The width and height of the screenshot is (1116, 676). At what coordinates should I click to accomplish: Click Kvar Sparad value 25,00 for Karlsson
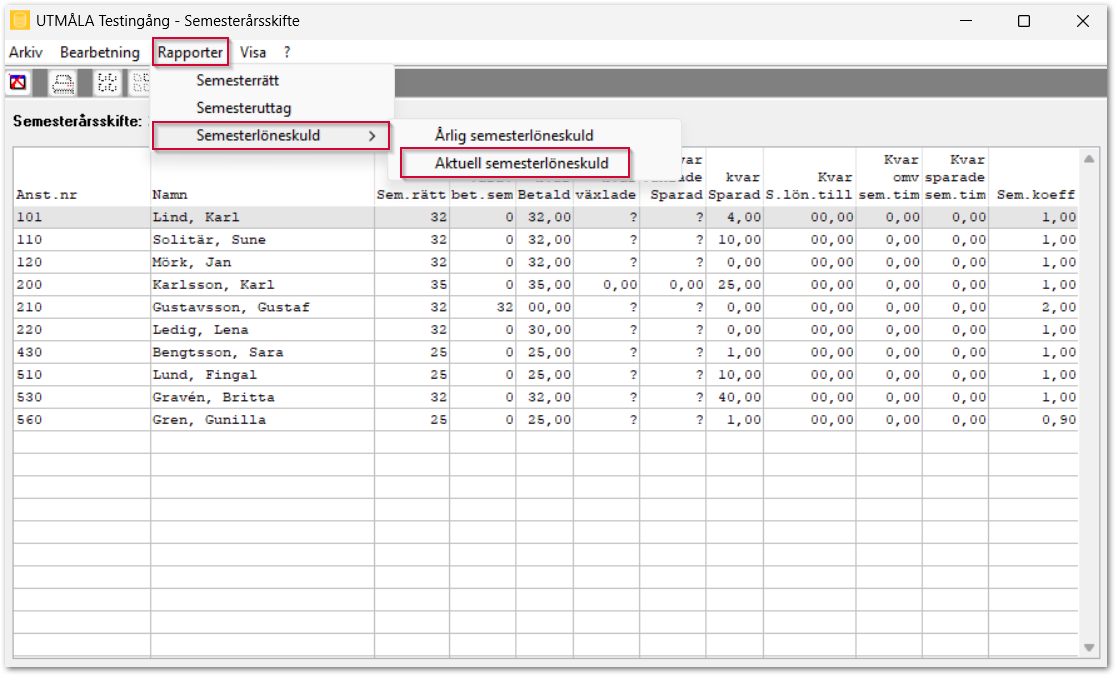coord(739,285)
